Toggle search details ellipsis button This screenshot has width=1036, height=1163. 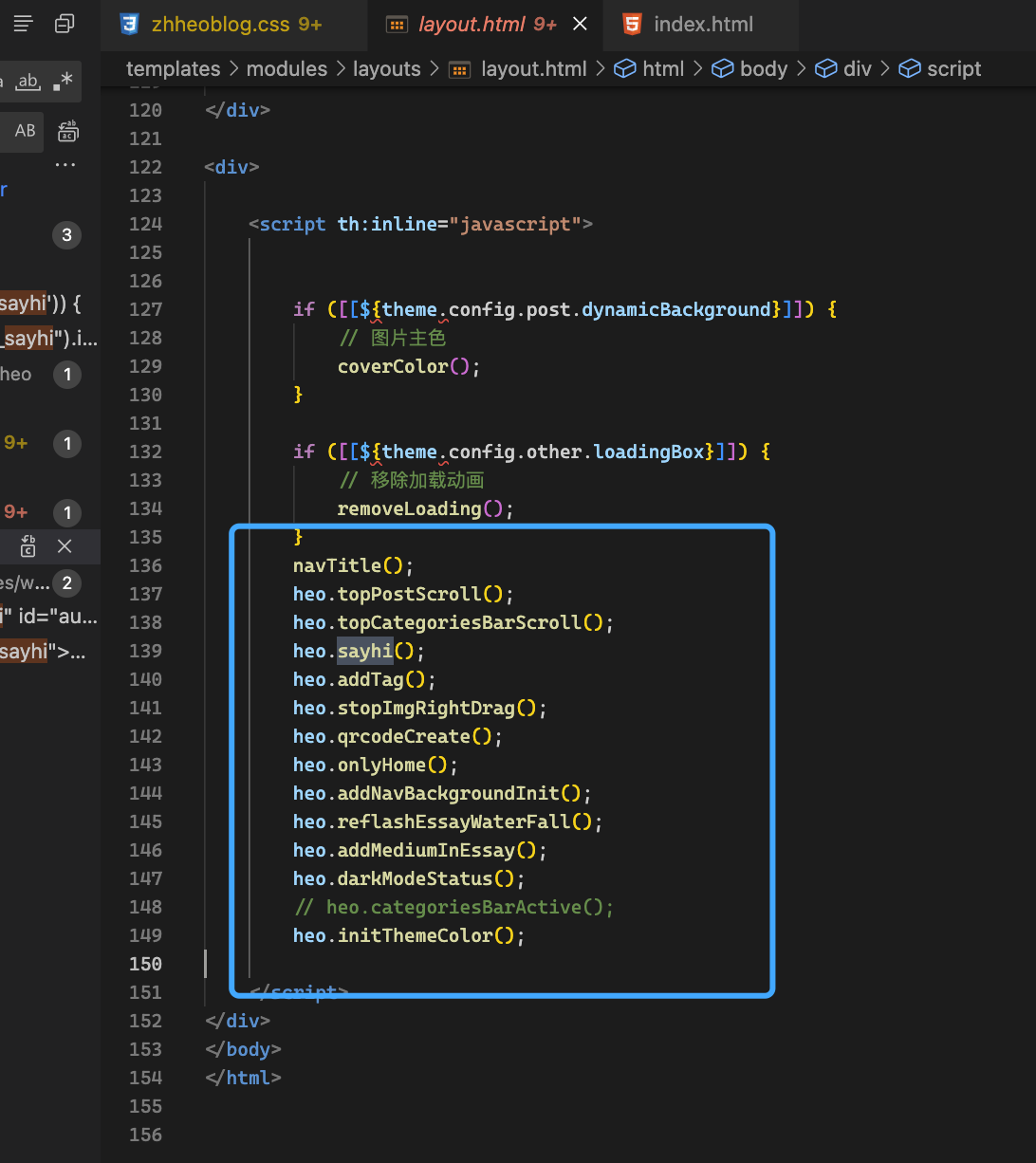[x=65, y=165]
